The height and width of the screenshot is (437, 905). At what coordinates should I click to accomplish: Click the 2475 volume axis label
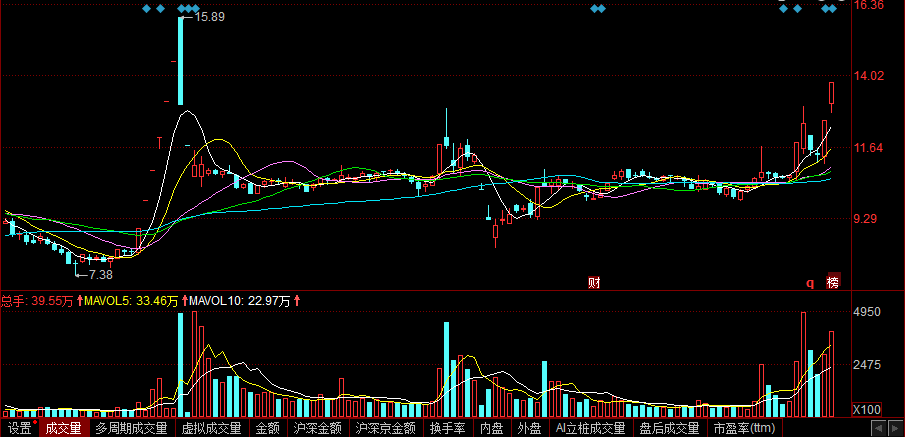[x=867, y=365]
